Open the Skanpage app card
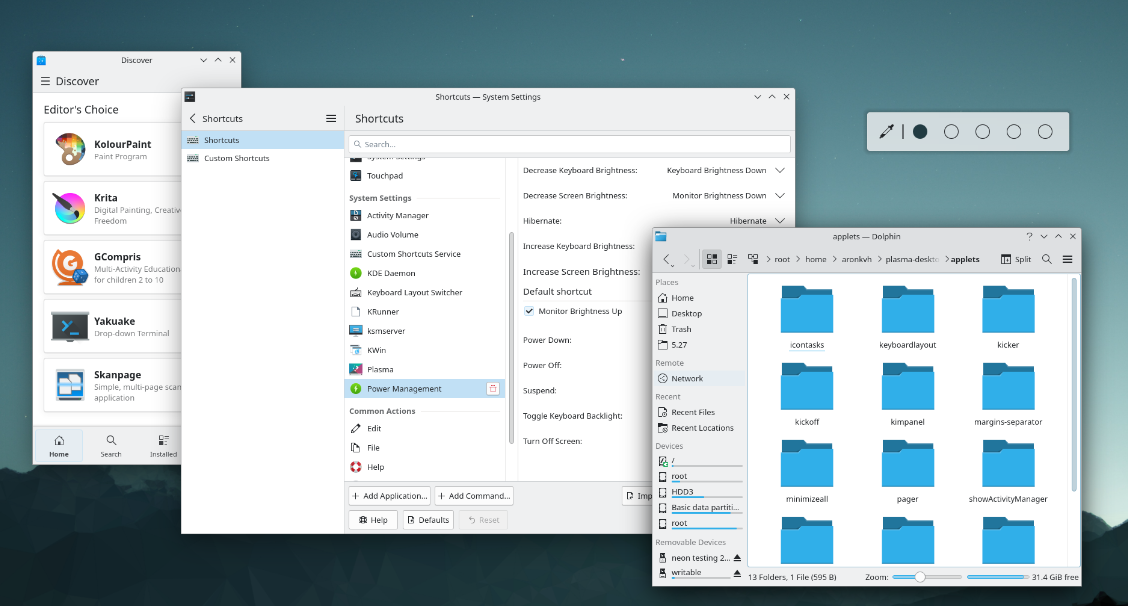The width and height of the screenshot is (1128, 606). click(x=112, y=385)
